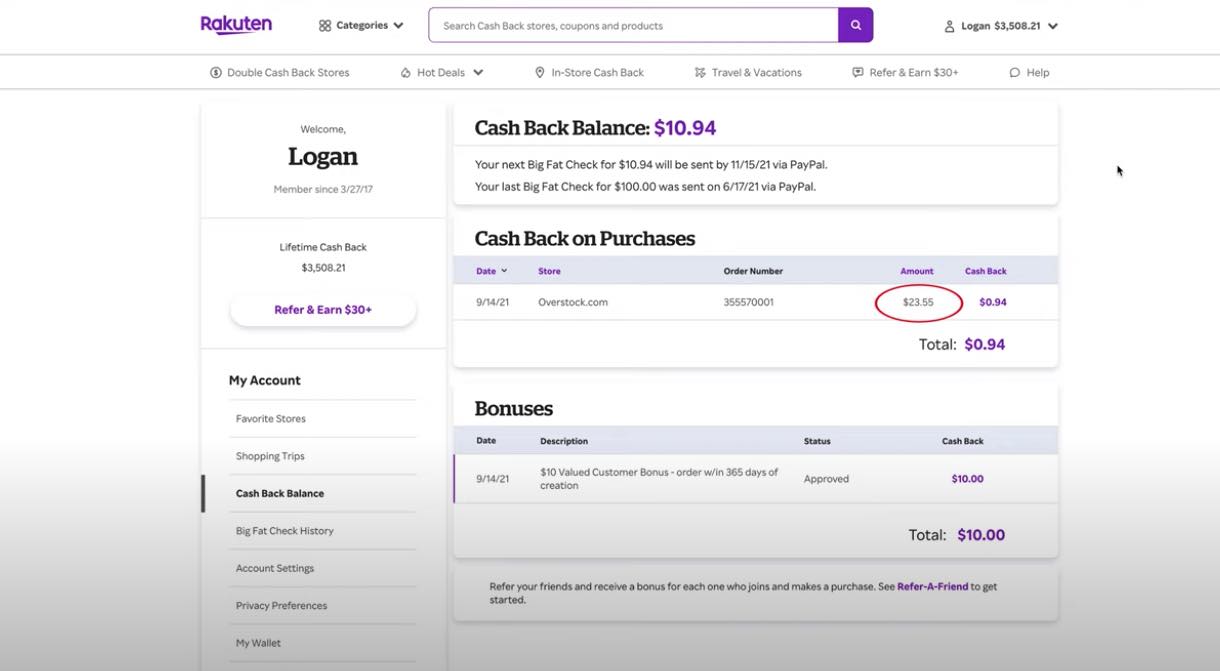Viewport: 1220px width, 671px height.
Task: Click the In-Store Cash Back pin icon
Action: pos(540,72)
